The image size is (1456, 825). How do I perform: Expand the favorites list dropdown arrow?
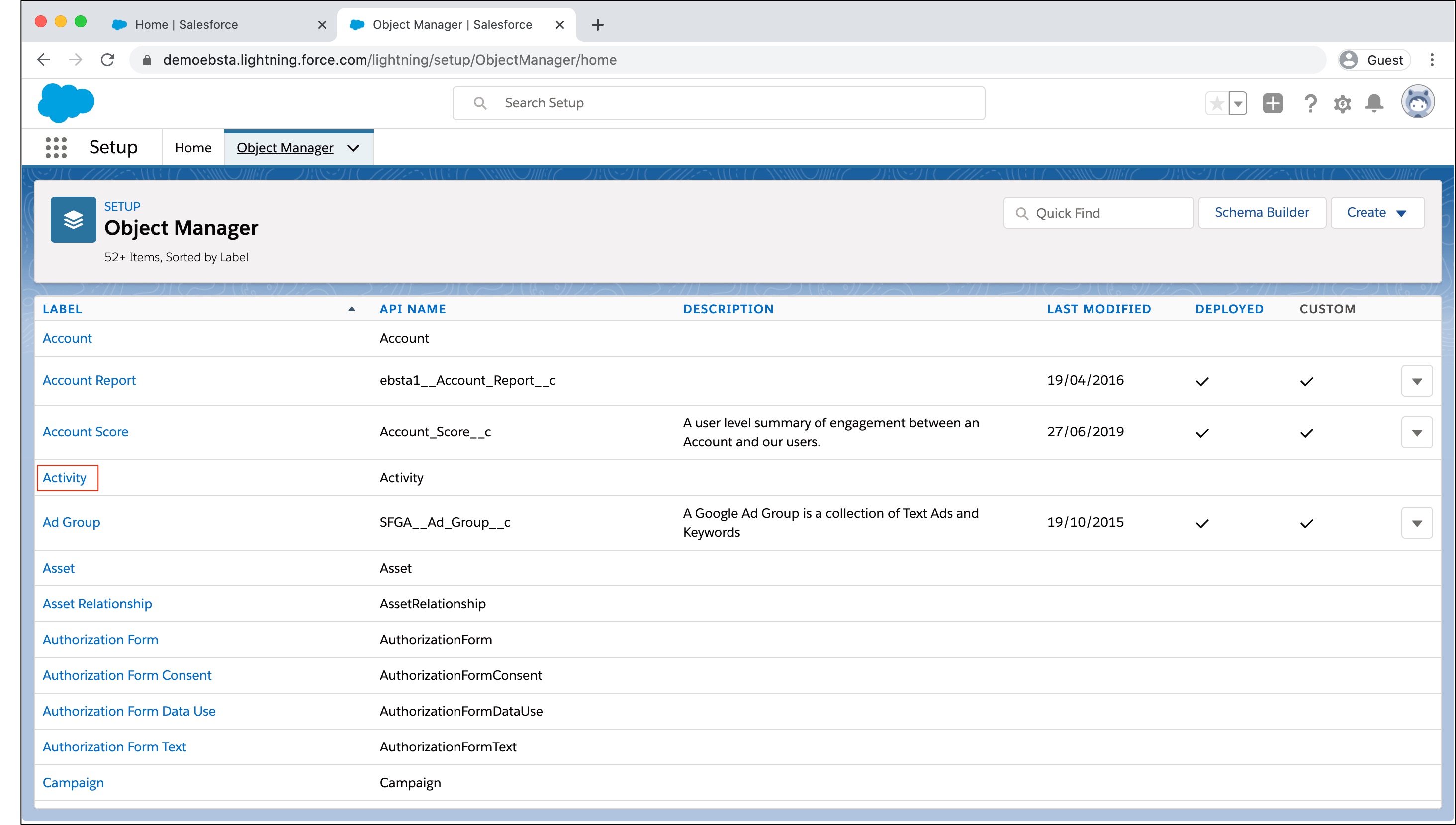1238,104
